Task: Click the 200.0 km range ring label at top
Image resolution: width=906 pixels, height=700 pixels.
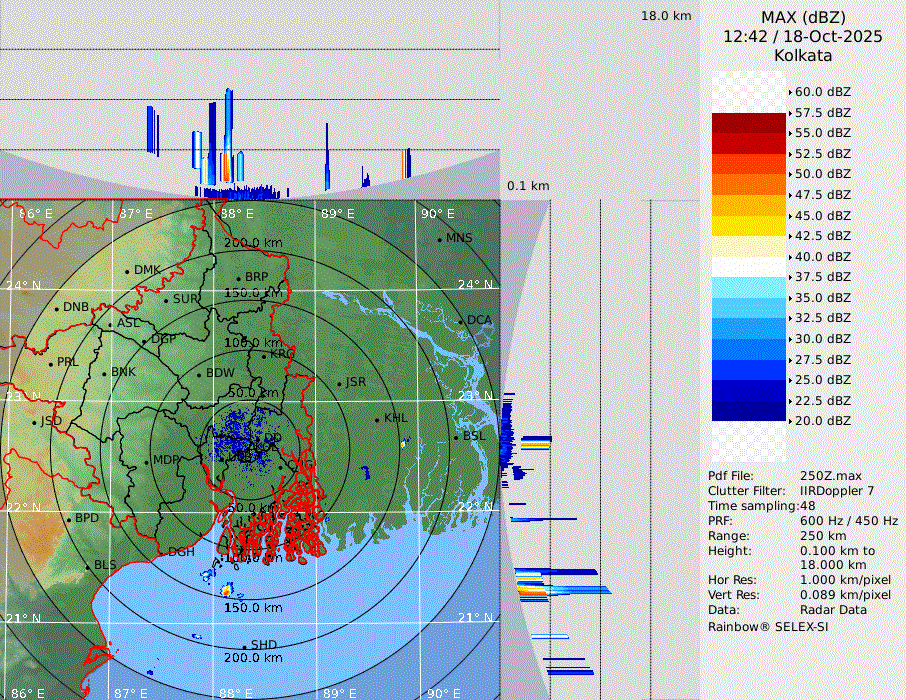Action: click(x=252, y=243)
